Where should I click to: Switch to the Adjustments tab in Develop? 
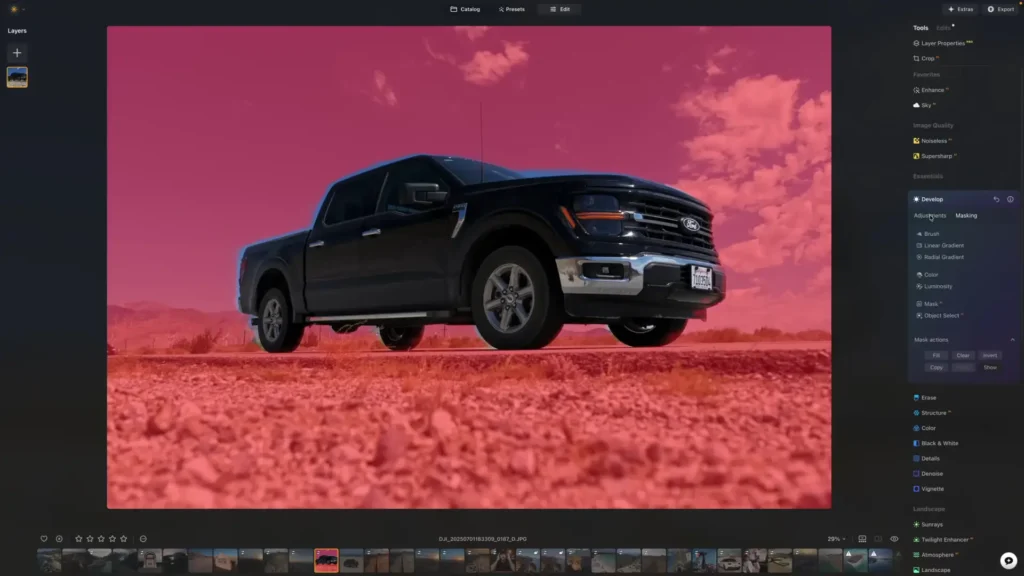tap(929, 215)
